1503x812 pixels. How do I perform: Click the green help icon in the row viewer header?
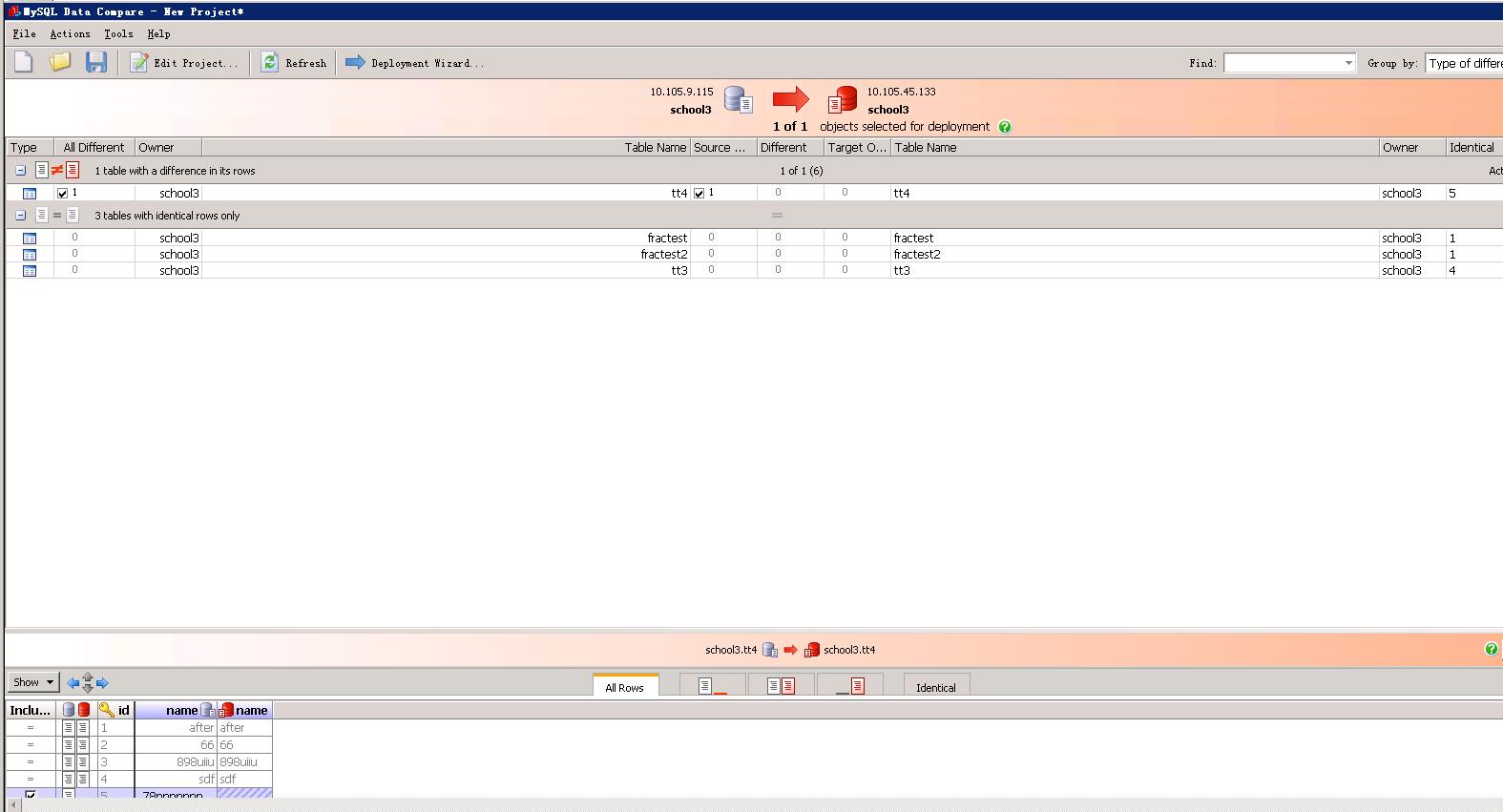(1492, 649)
